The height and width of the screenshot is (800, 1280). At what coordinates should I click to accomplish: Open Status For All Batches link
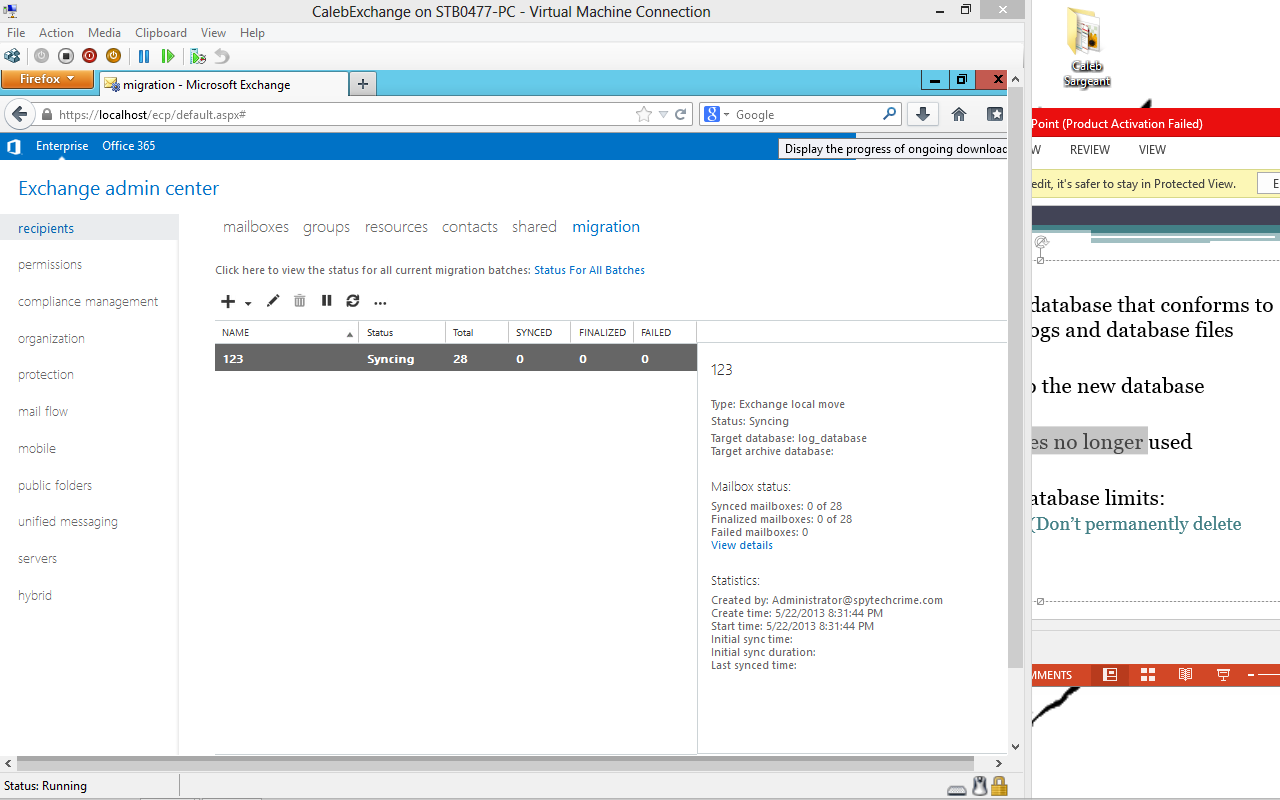tap(589, 270)
